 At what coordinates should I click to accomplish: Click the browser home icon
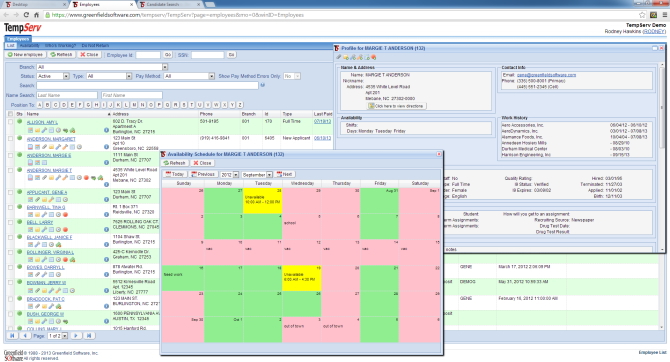[36, 15]
